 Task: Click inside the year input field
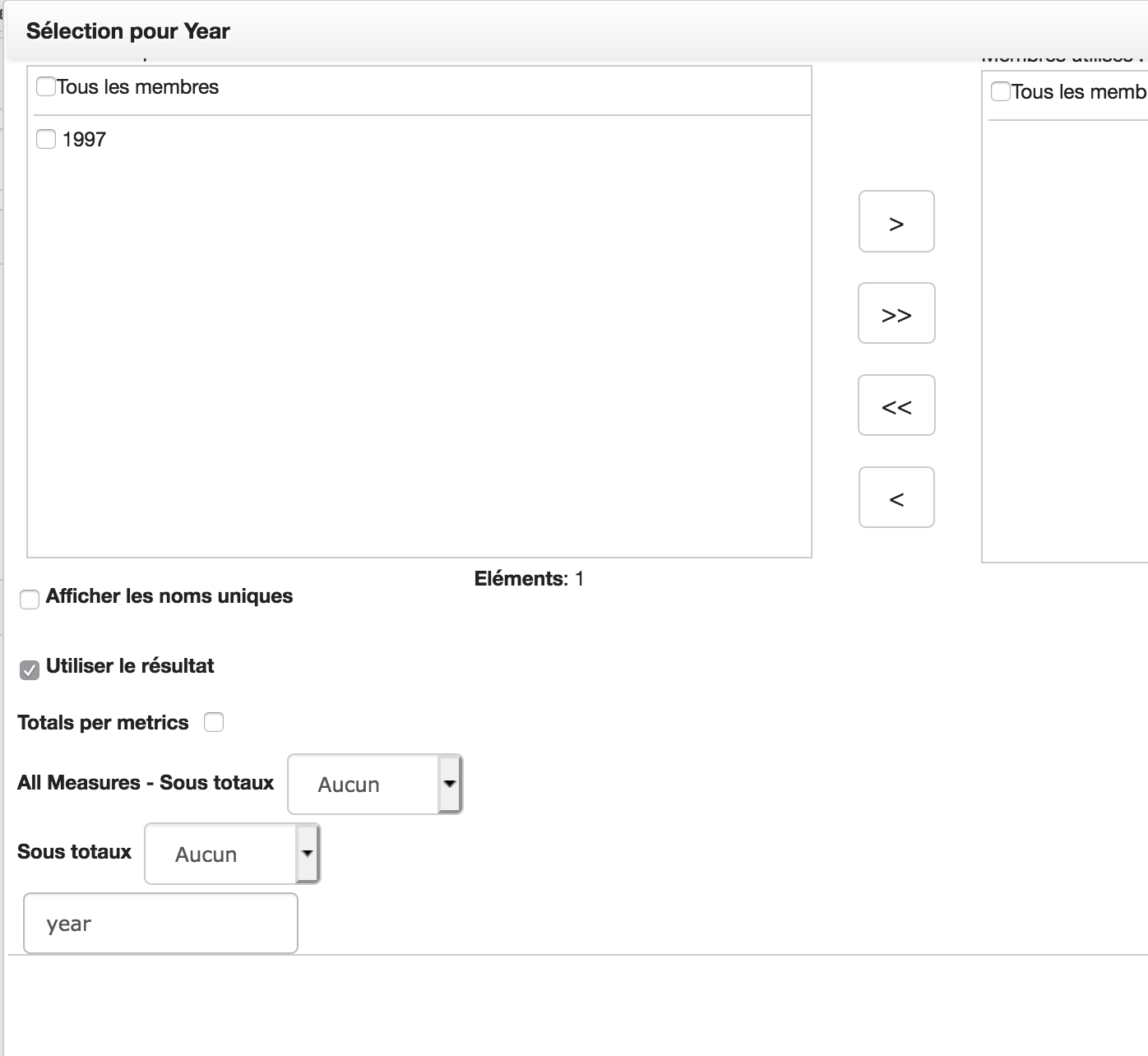pyautogui.click(x=160, y=923)
